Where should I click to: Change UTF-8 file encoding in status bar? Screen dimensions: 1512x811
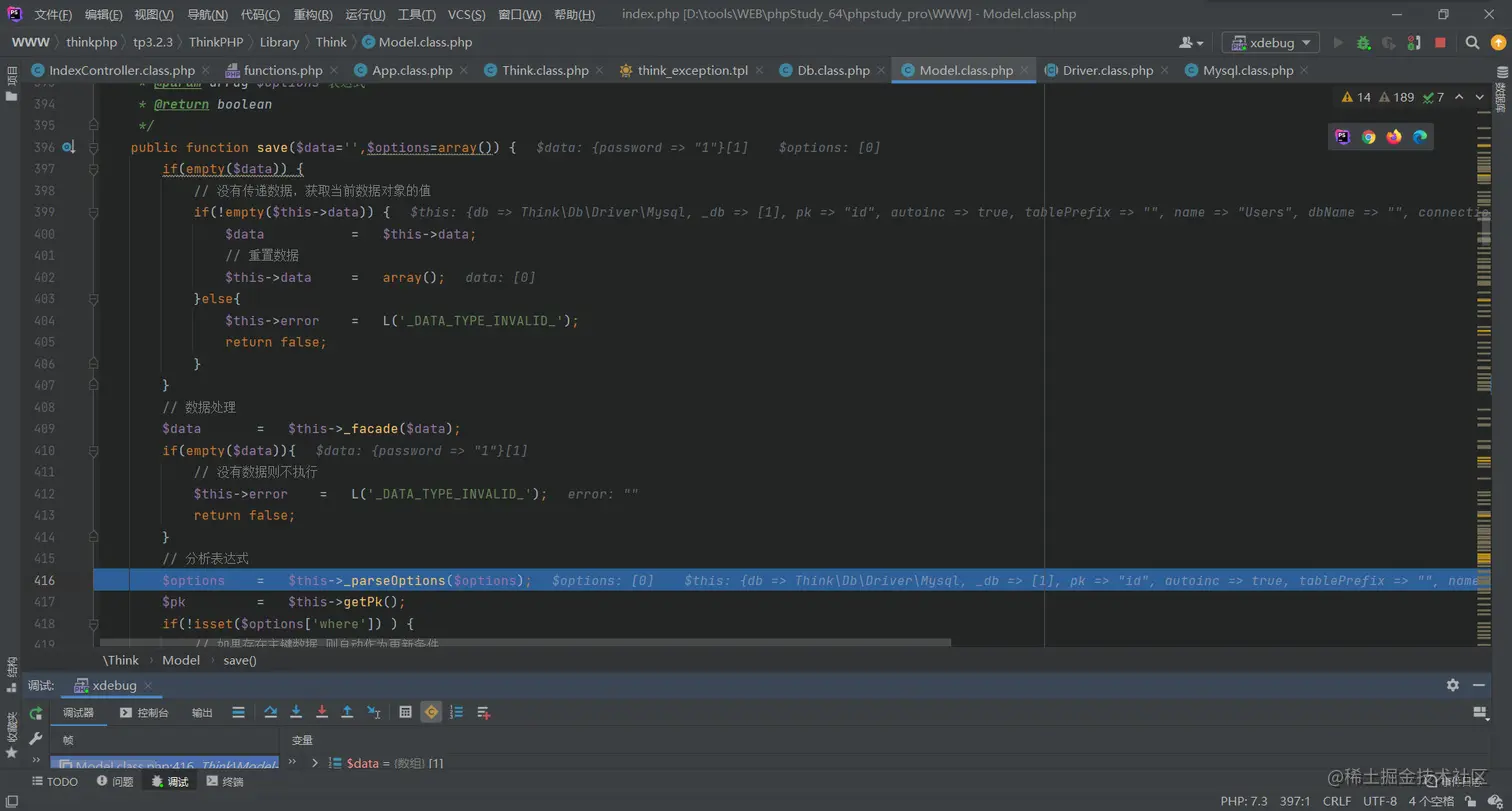(1379, 801)
